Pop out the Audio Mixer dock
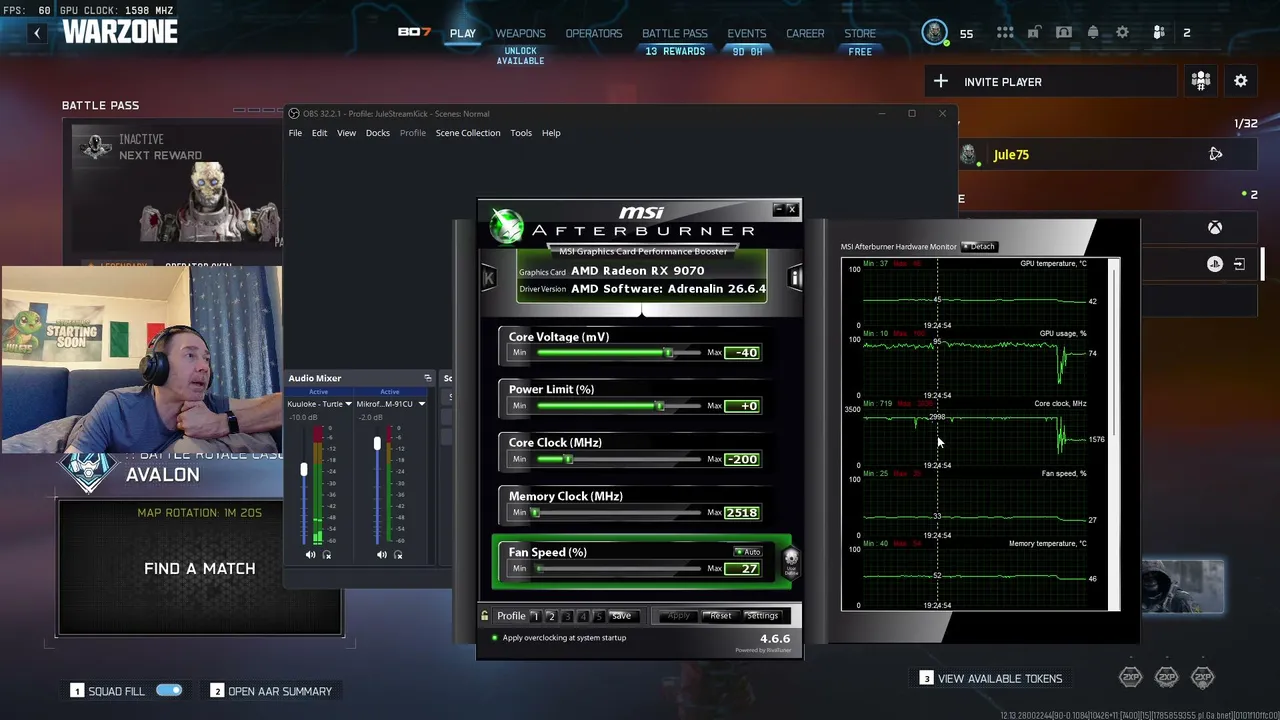This screenshot has width=1280, height=720. click(x=428, y=378)
